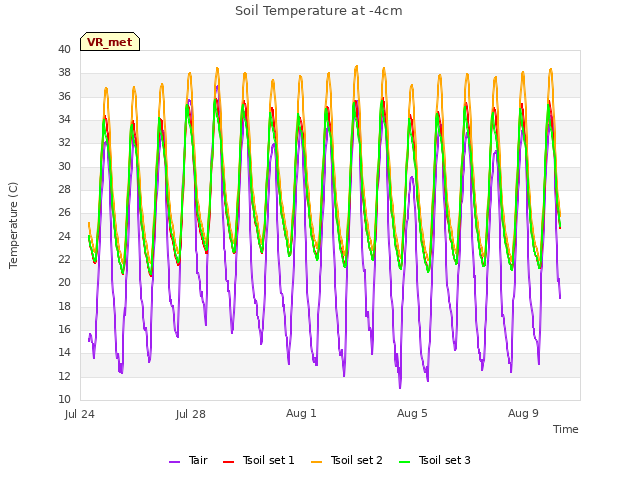640x480 pixels.
Task: Click the 28 y-axis tick label
Action: coord(64,189)
